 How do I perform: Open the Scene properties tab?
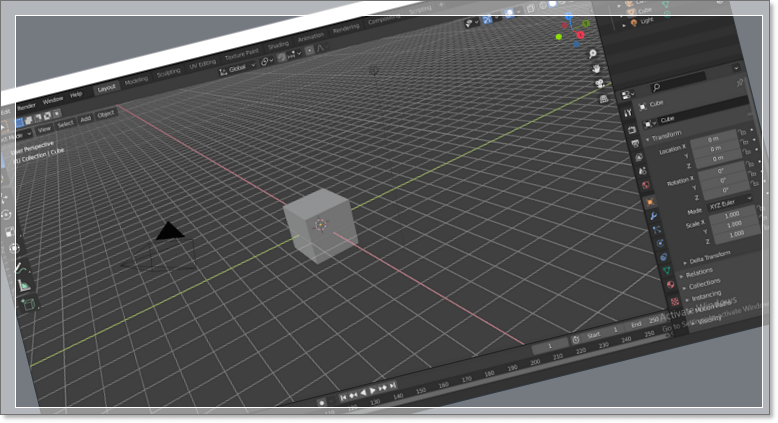[x=643, y=171]
